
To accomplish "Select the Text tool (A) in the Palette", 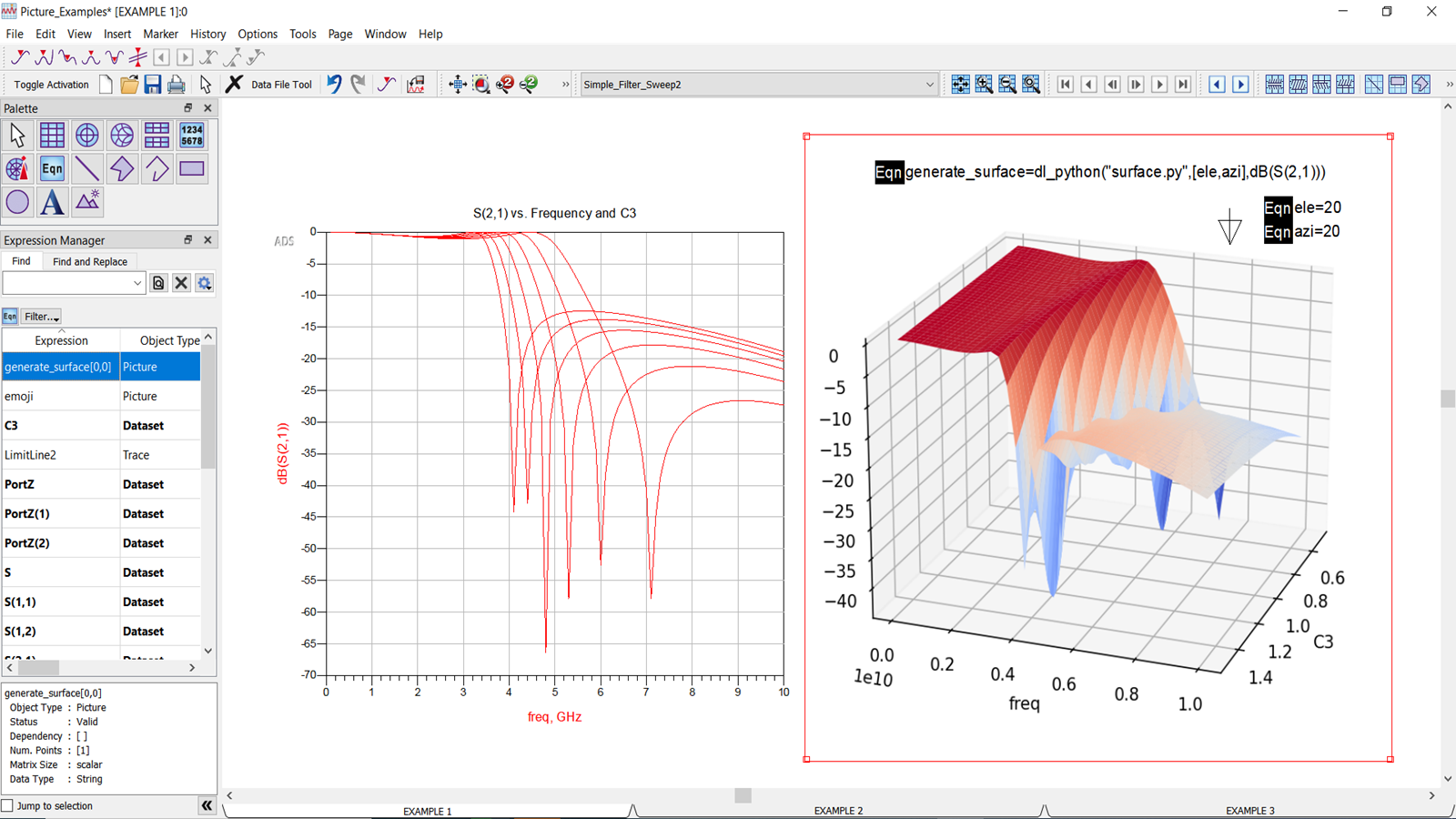I will (x=52, y=202).
